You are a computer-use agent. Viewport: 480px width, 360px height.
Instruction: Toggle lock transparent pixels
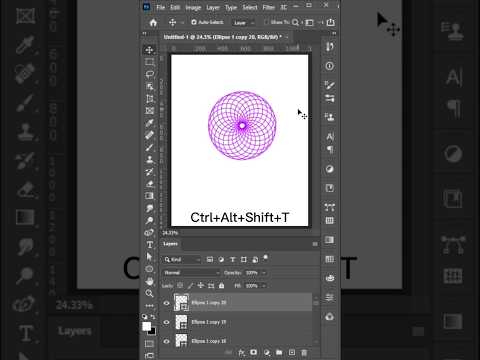180,286
